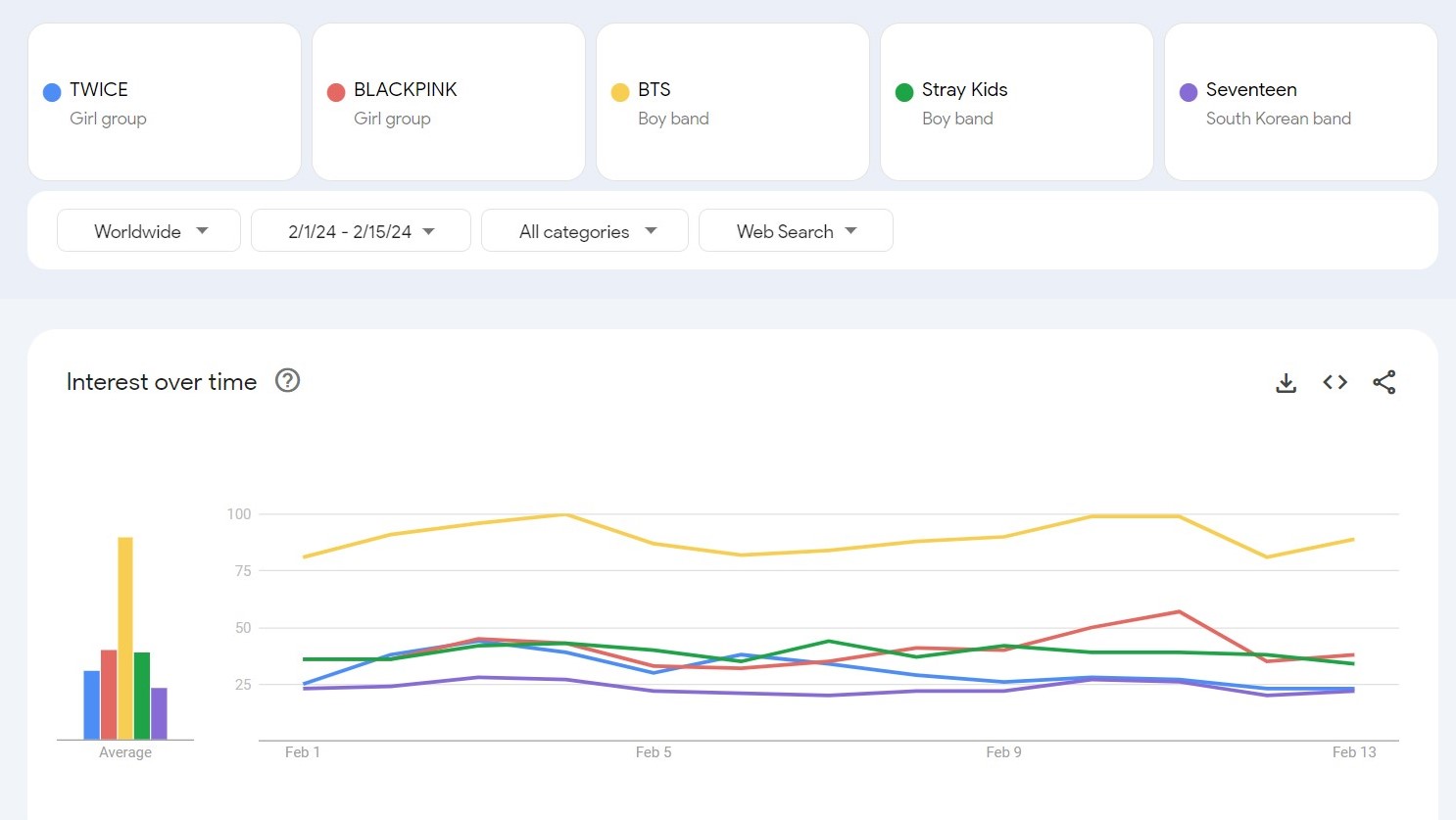Viewport: 1456px width, 820px height.
Task: Click the Feb 5 axis label
Action: tap(654, 752)
